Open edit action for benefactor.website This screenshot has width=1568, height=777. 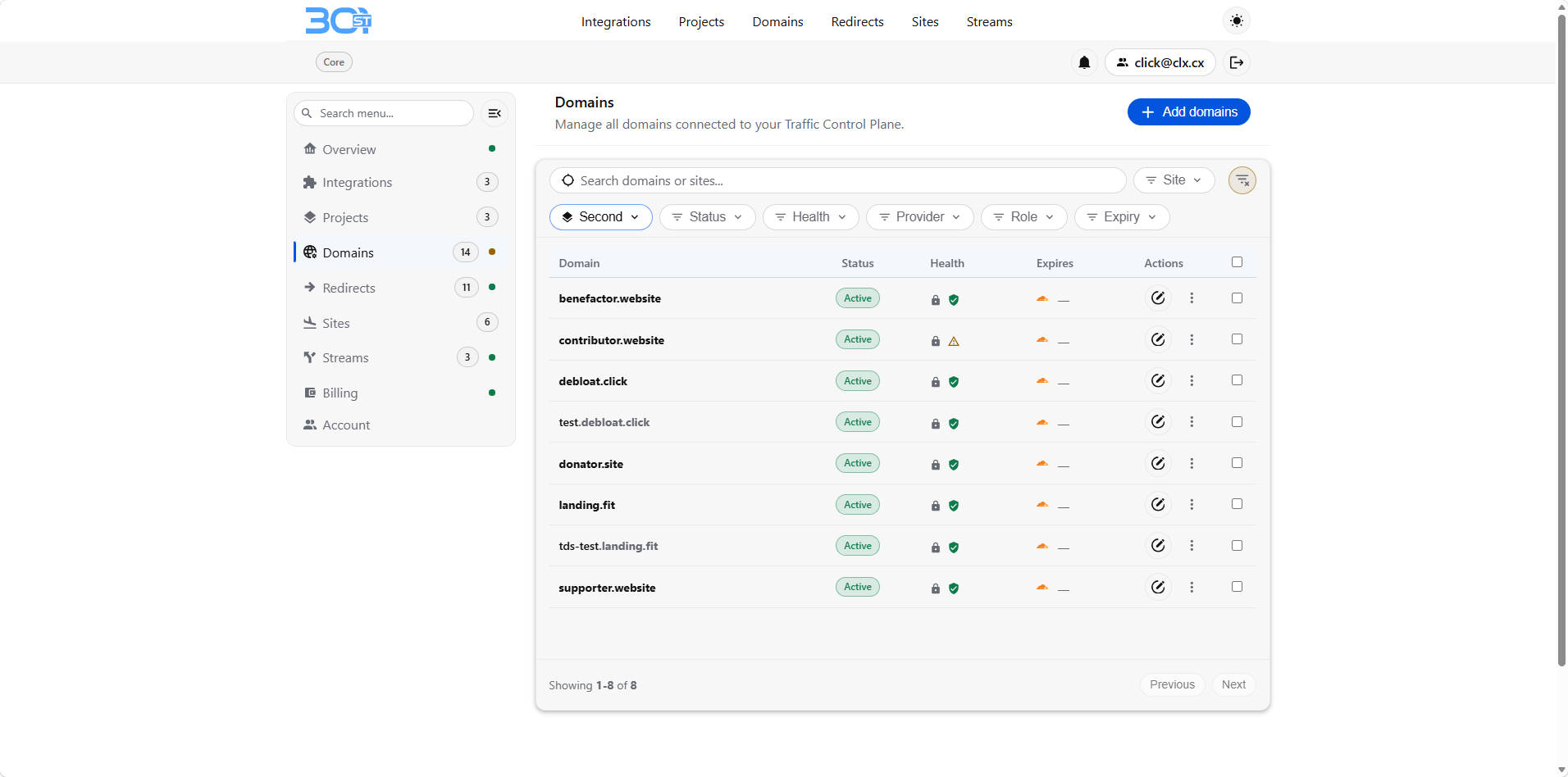1158,298
